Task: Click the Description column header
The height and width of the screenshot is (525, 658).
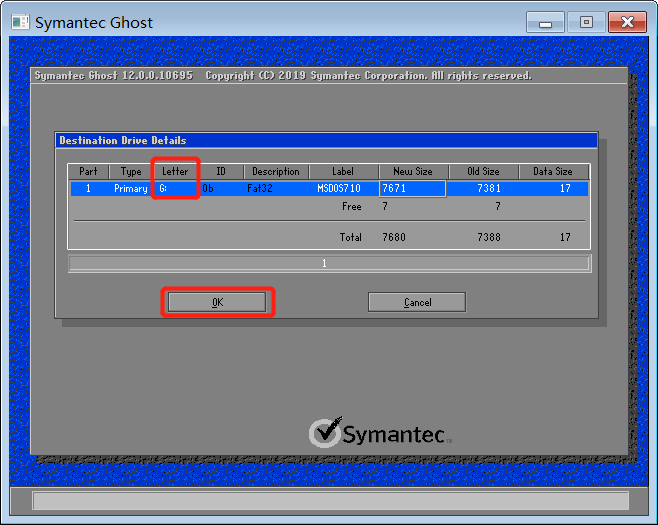Action: 276,172
